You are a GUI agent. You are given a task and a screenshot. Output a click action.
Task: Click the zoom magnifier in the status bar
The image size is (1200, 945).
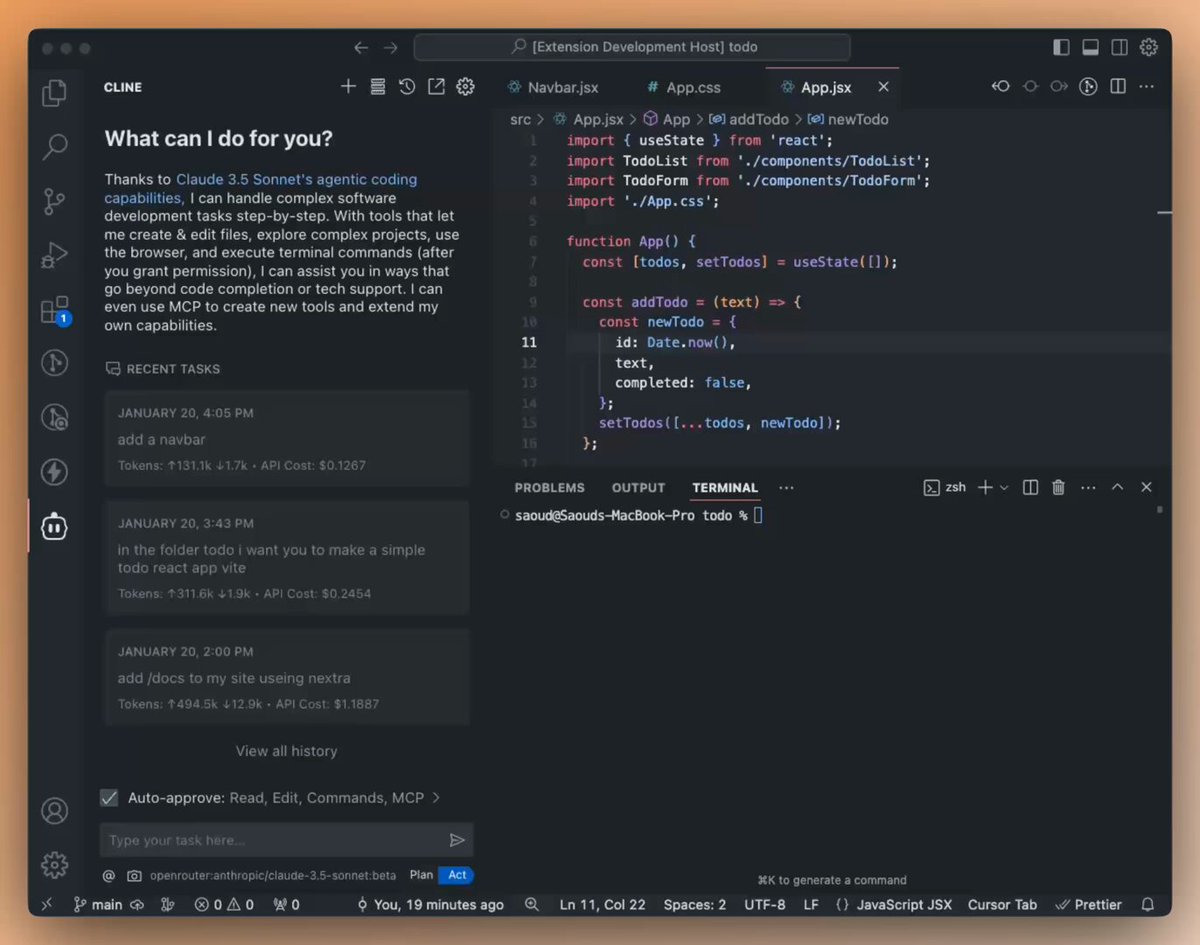[x=532, y=904]
